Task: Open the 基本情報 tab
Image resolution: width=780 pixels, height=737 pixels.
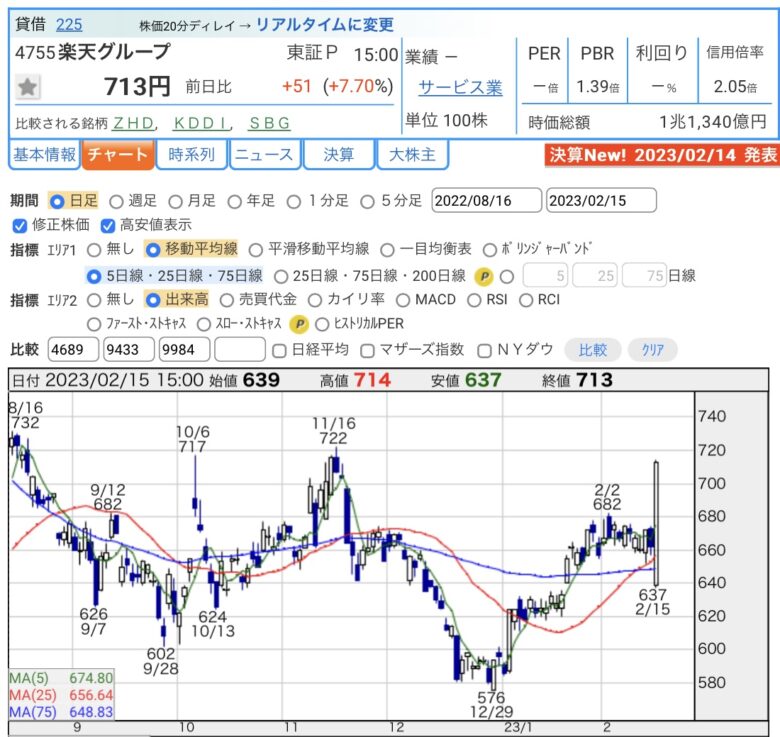Action: tap(44, 155)
